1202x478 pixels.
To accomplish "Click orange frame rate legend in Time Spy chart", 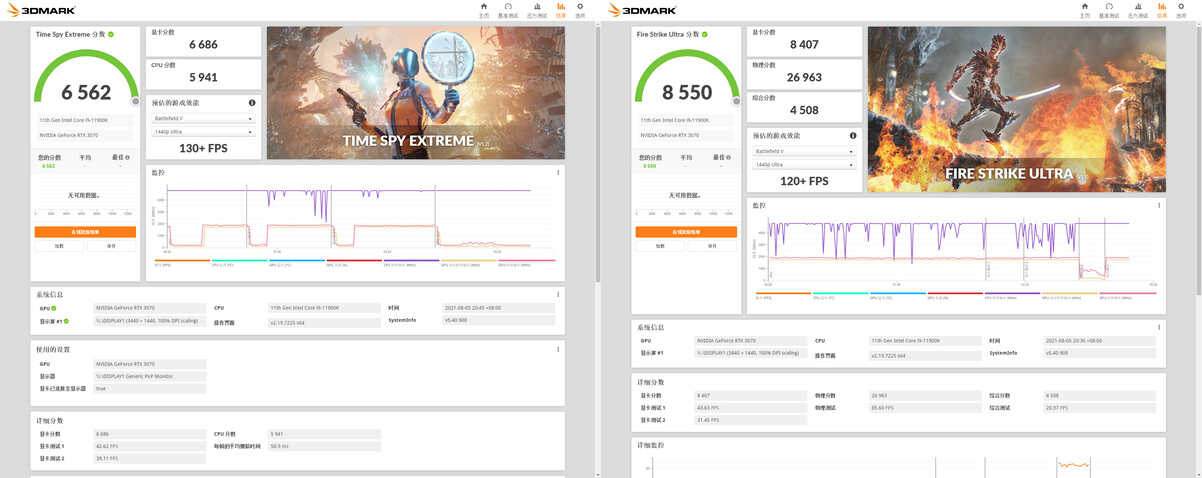I will click(x=184, y=262).
